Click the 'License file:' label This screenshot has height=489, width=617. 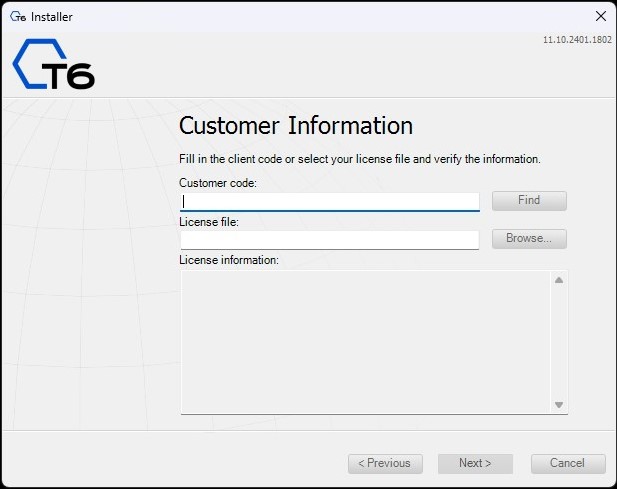click(x=209, y=222)
